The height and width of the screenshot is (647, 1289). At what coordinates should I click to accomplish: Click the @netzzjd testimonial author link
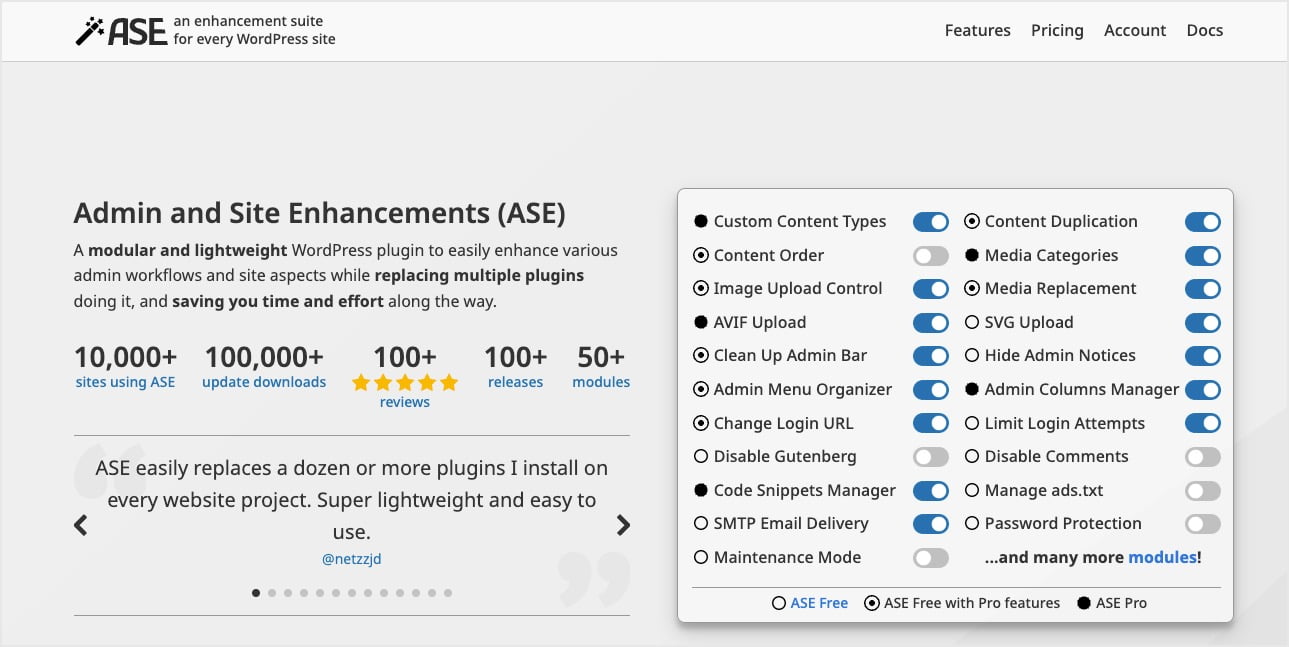point(351,559)
